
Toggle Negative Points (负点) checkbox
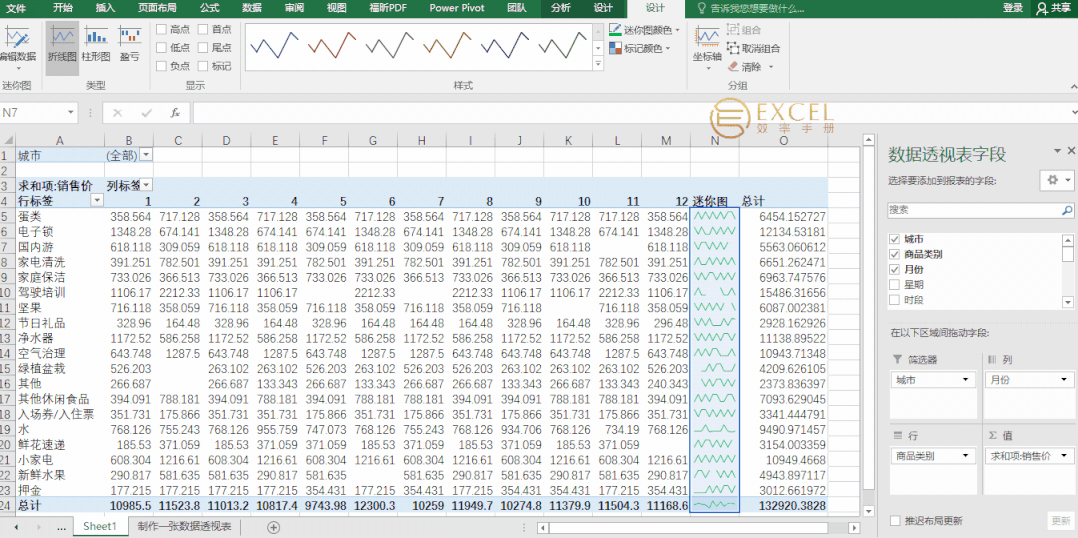click(x=162, y=66)
